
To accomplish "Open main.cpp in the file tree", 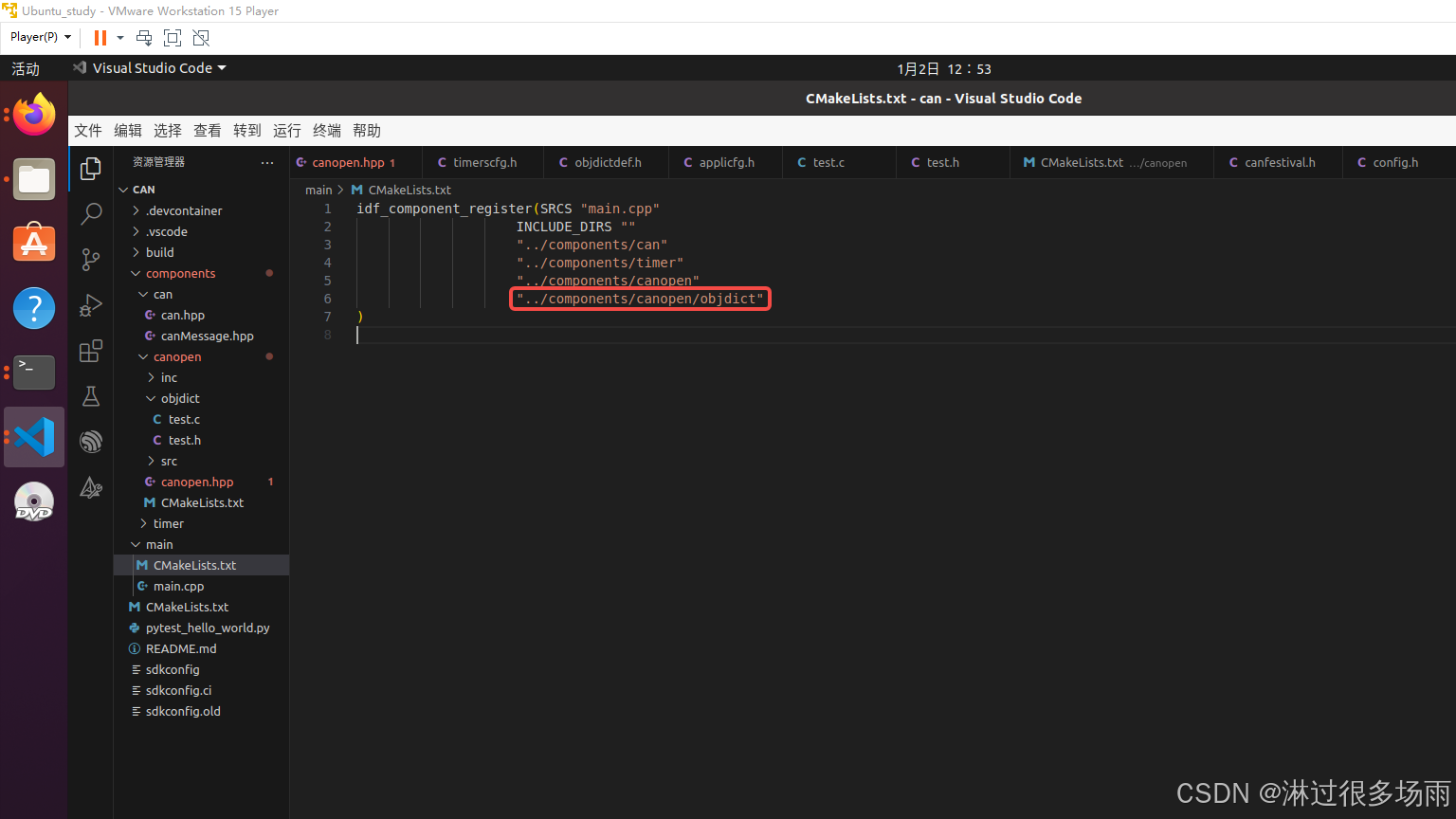I will click(201, 586).
